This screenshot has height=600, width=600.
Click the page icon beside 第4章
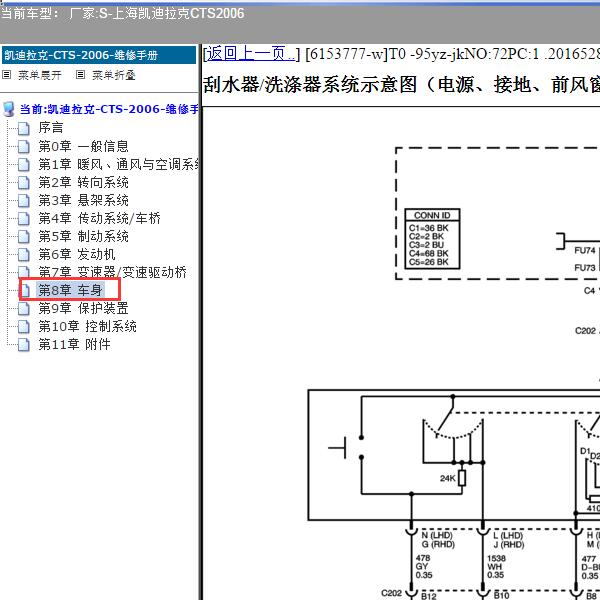click(24, 219)
